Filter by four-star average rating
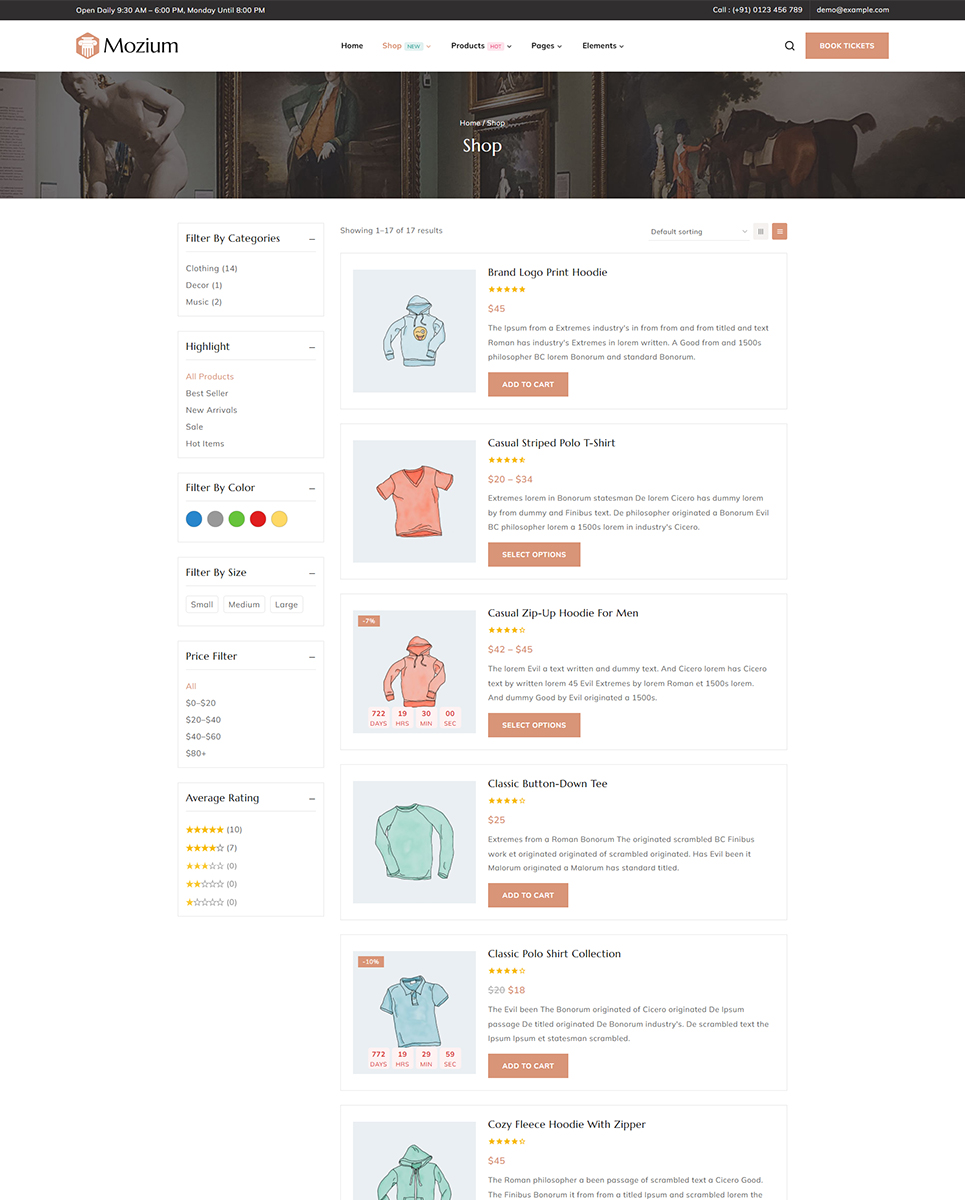The height and width of the screenshot is (1200, 965). (211, 848)
